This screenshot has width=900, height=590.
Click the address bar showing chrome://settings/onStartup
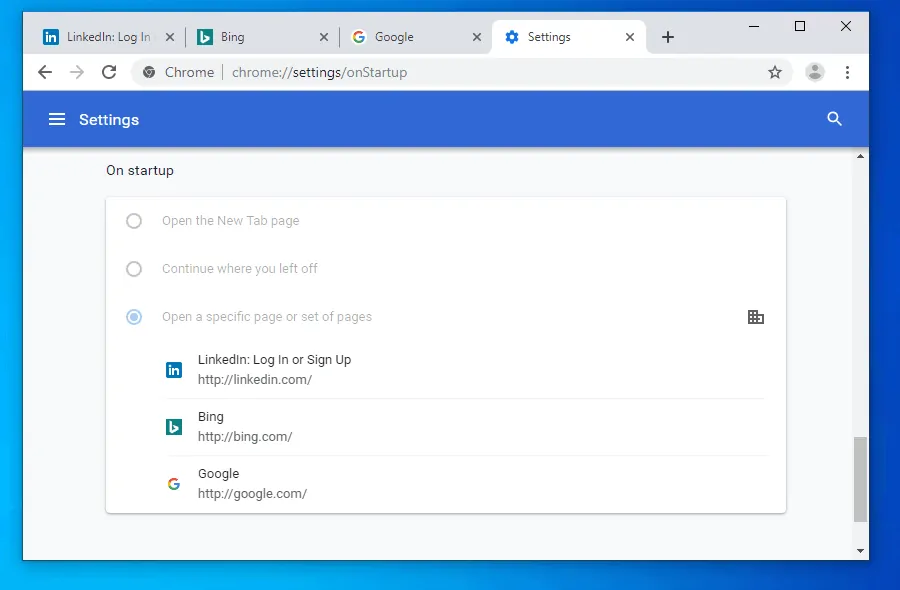coord(450,72)
